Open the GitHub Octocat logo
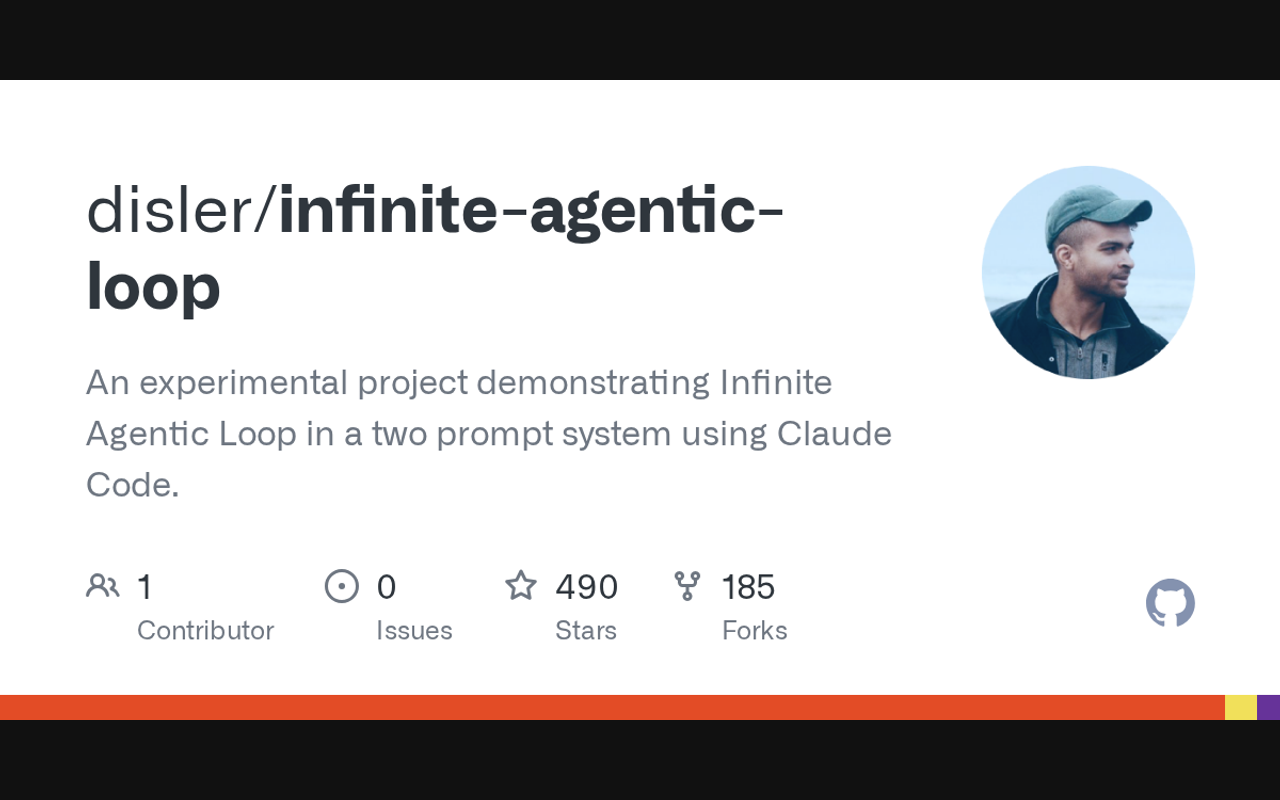Screen dimensions: 1280x800 [1170, 603]
